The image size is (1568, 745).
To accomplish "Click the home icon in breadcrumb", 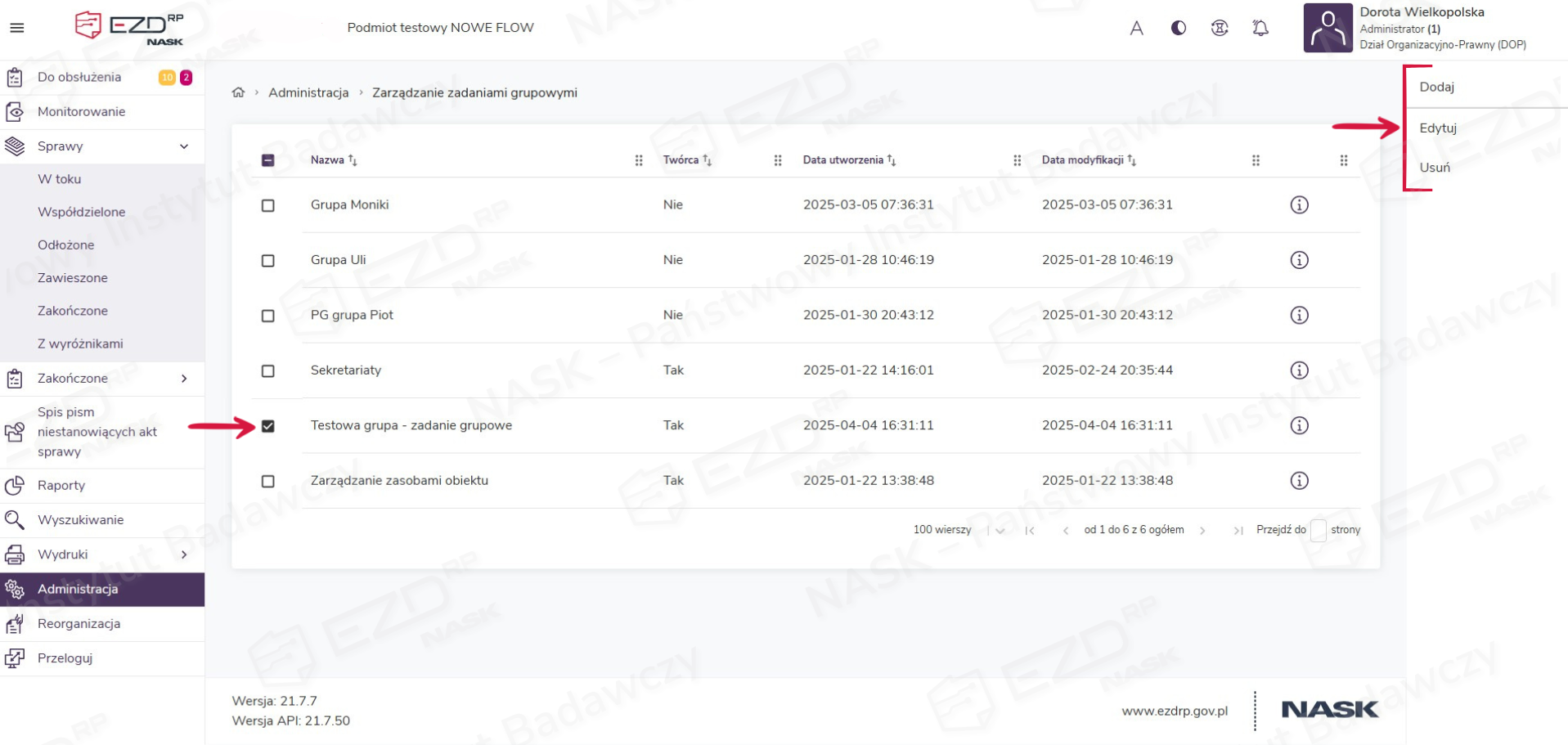I will tap(238, 92).
